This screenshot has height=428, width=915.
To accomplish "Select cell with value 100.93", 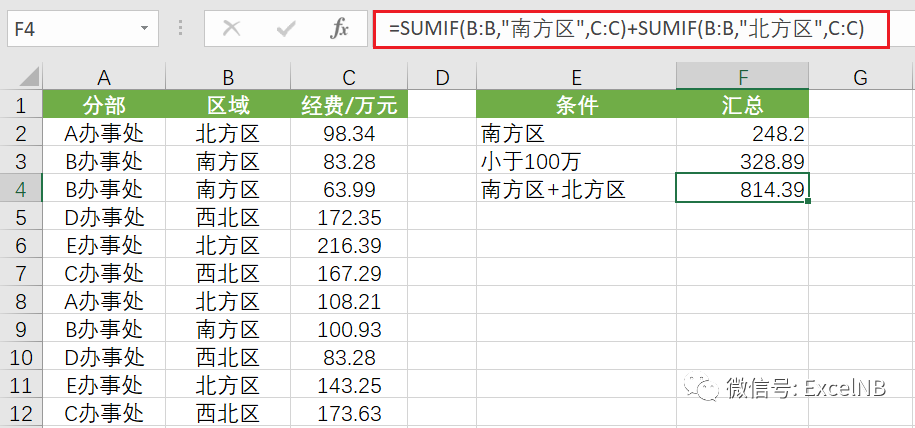I will tap(349, 329).
